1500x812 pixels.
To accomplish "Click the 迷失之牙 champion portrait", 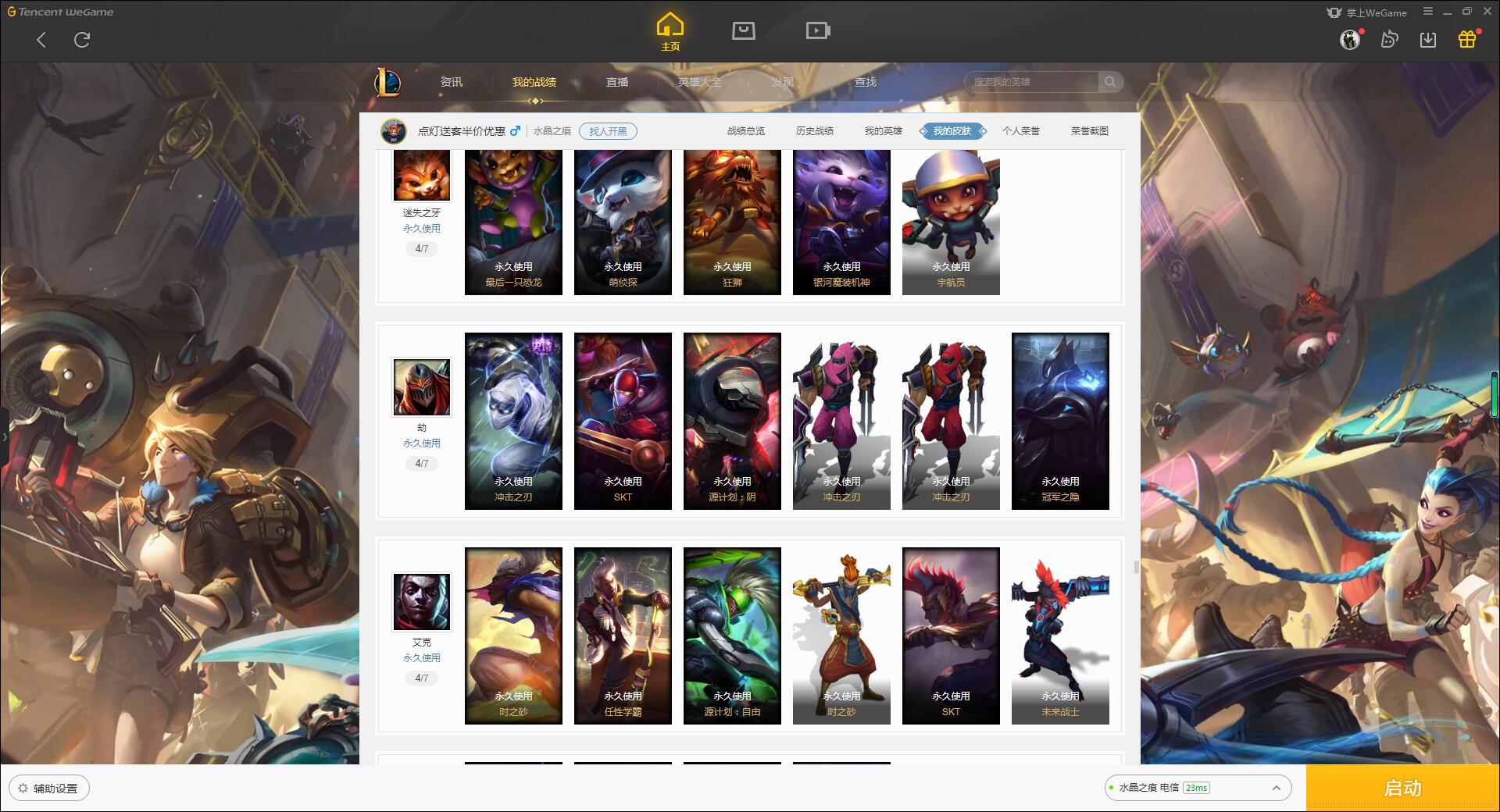I will tap(422, 176).
